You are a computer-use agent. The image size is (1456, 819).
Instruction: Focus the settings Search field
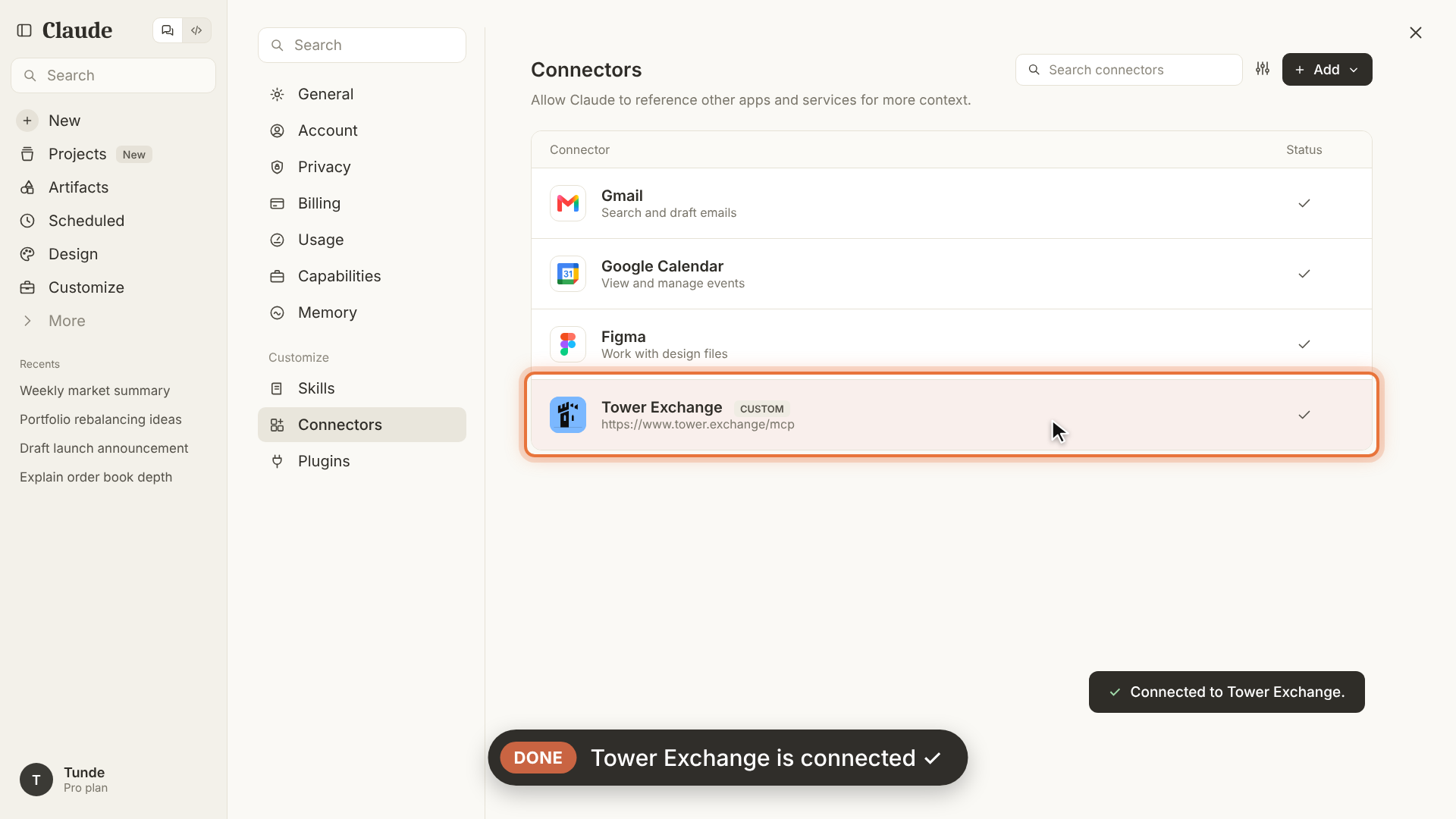[x=362, y=45]
